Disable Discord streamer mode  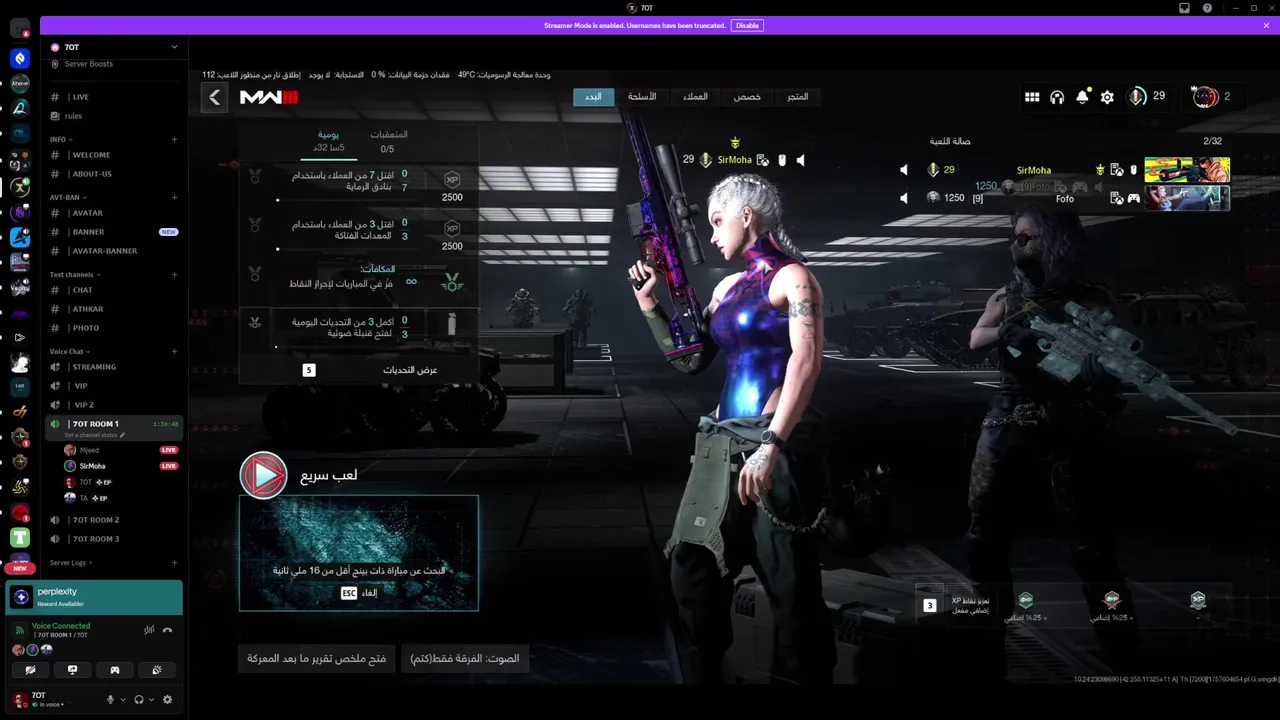(747, 25)
